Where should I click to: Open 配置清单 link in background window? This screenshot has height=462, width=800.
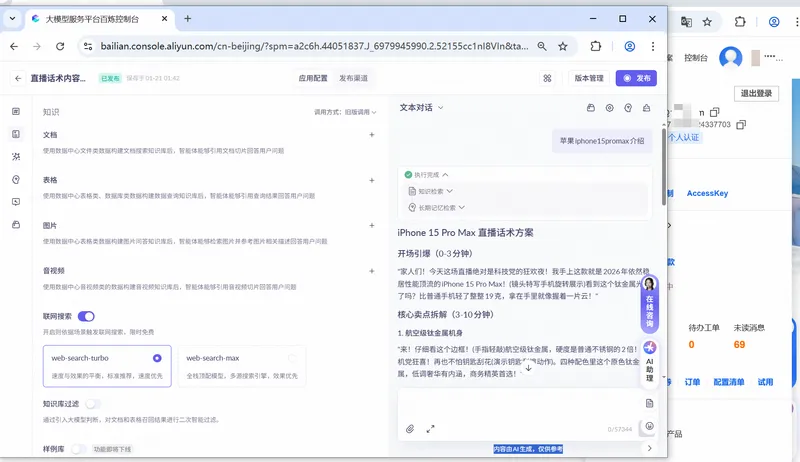(x=729, y=382)
